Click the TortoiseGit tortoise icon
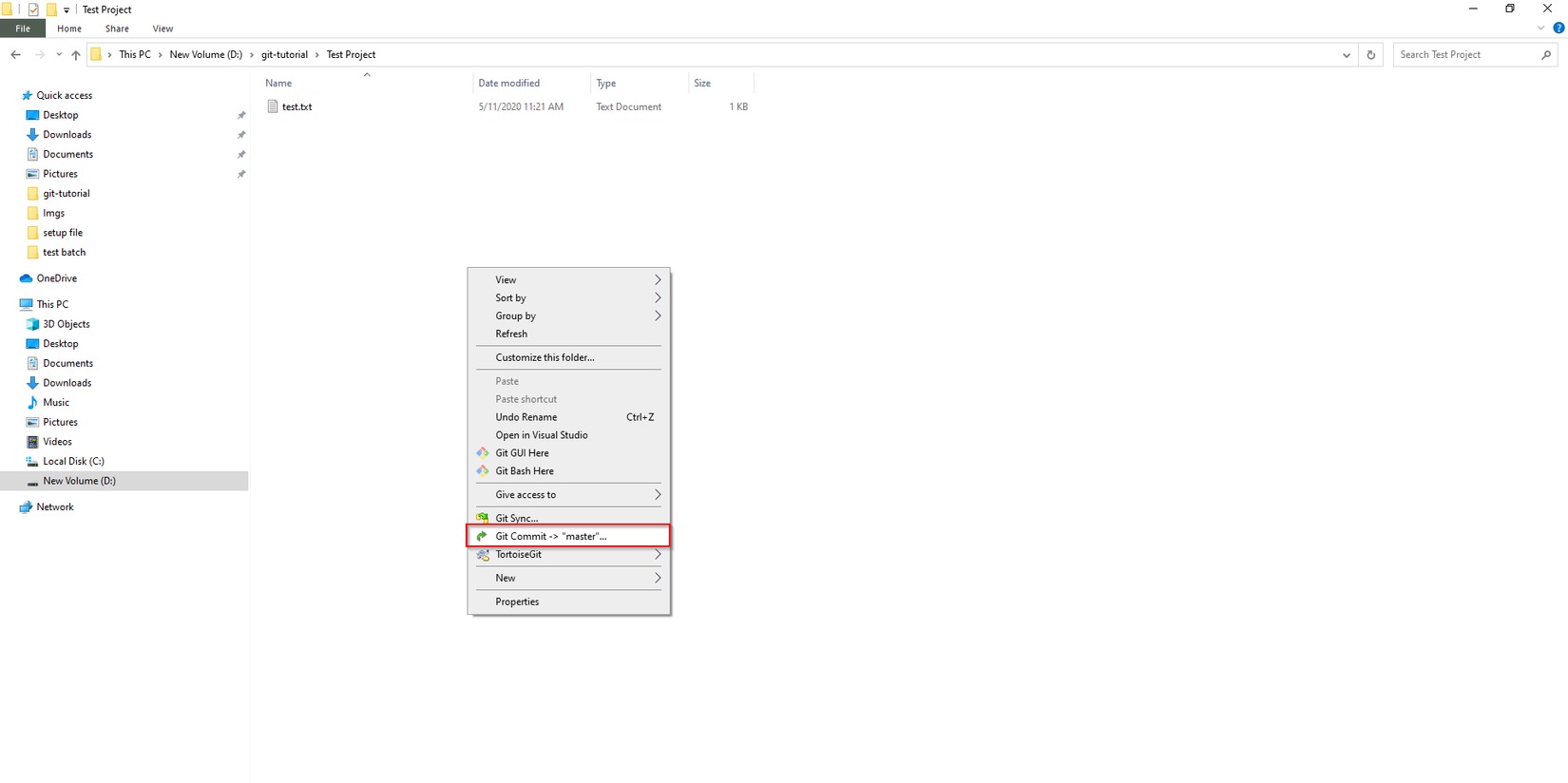1568x783 pixels. (x=482, y=554)
